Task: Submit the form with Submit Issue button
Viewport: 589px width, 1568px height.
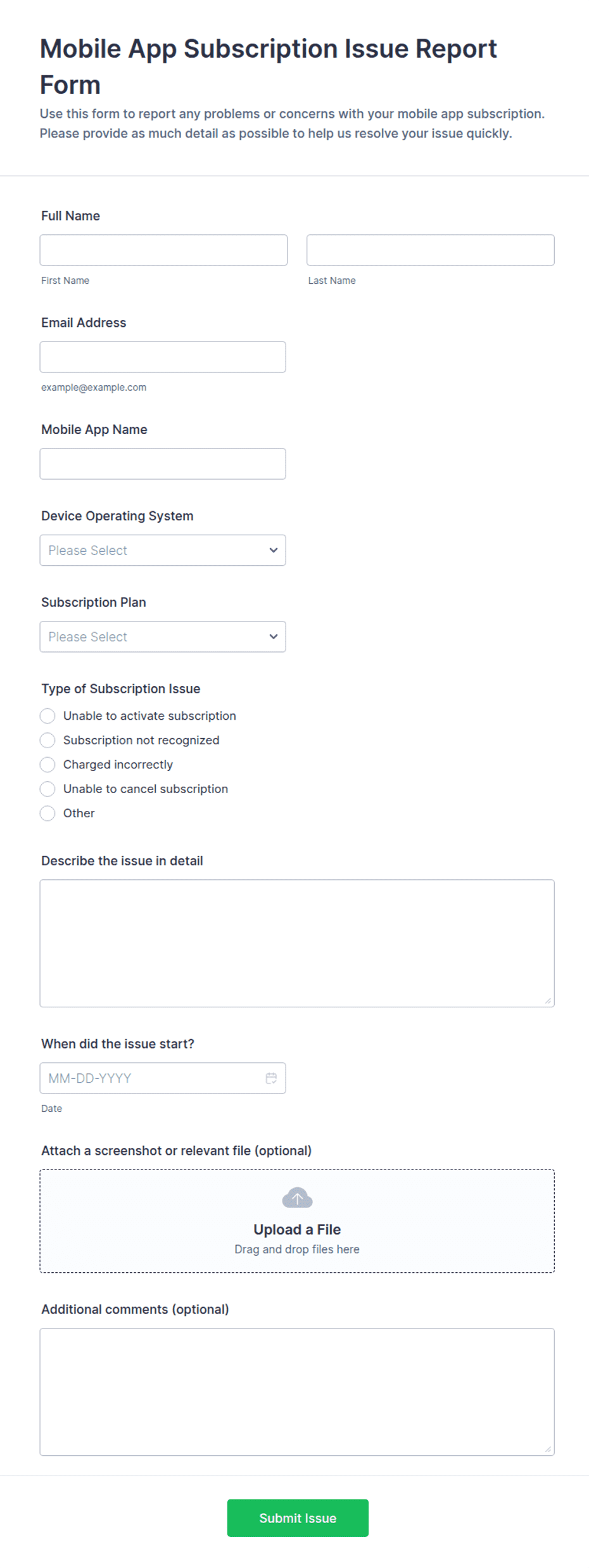Action: [x=298, y=1517]
